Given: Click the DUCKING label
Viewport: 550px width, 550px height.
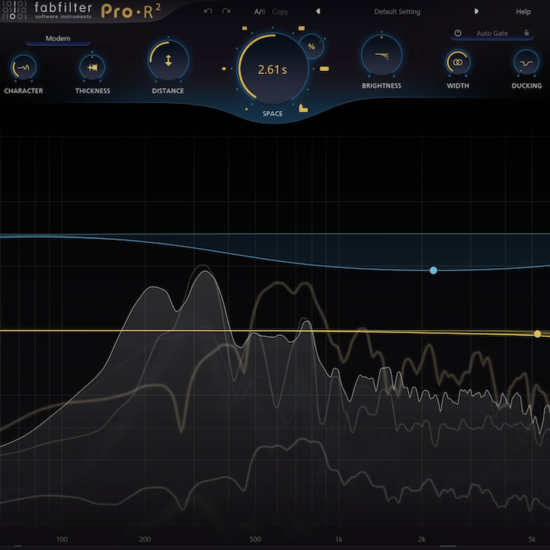Looking at the screenshot, I should pos(526,86).
